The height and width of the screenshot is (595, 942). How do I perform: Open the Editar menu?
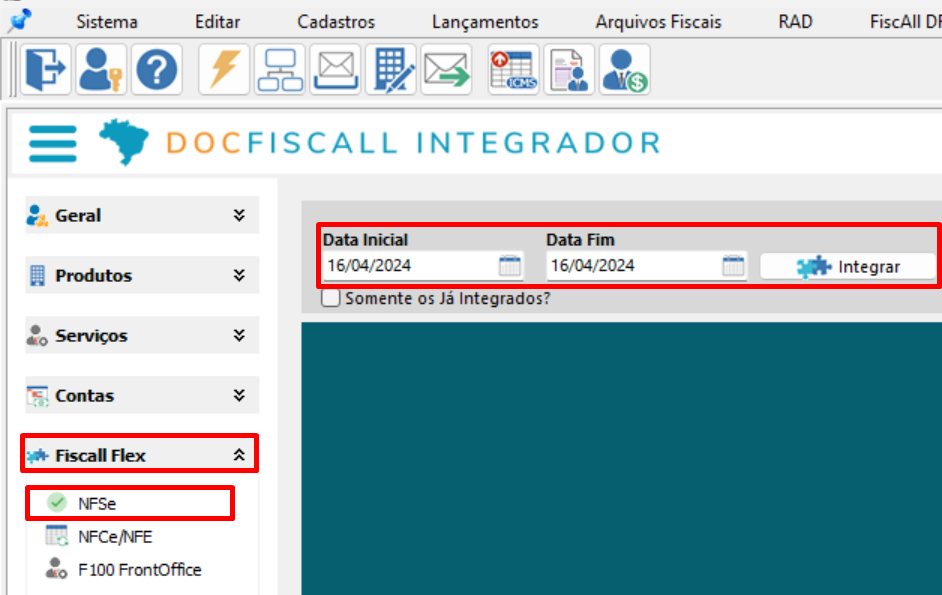217,22
